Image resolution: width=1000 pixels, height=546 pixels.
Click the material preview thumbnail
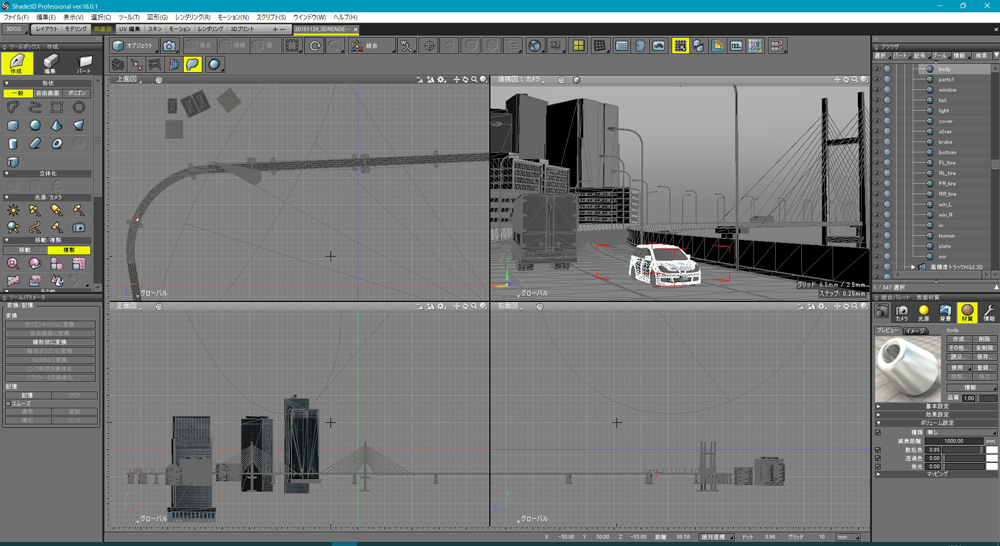click(x=908, y=367)
